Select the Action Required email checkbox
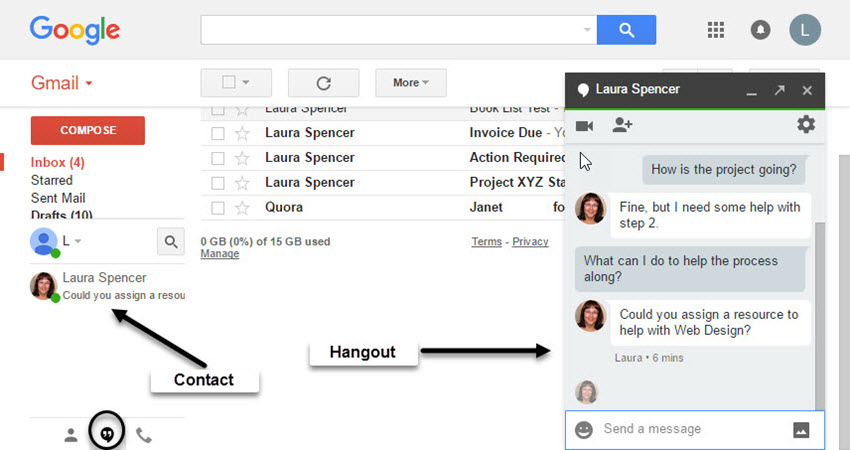 (217, 158)
